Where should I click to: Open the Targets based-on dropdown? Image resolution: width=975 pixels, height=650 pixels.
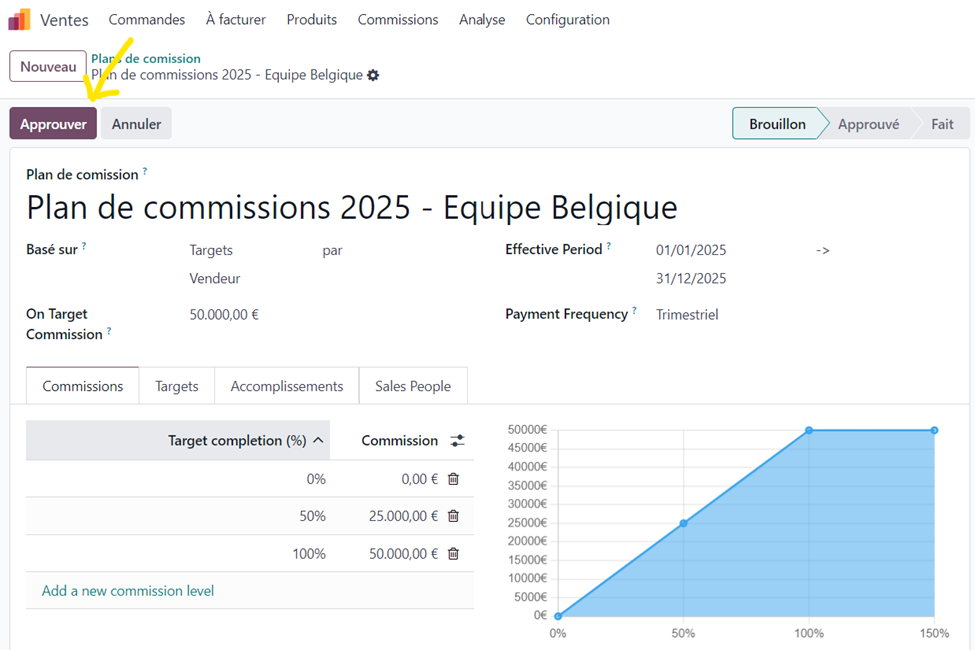pyautogui.click(x=211, y=250)
